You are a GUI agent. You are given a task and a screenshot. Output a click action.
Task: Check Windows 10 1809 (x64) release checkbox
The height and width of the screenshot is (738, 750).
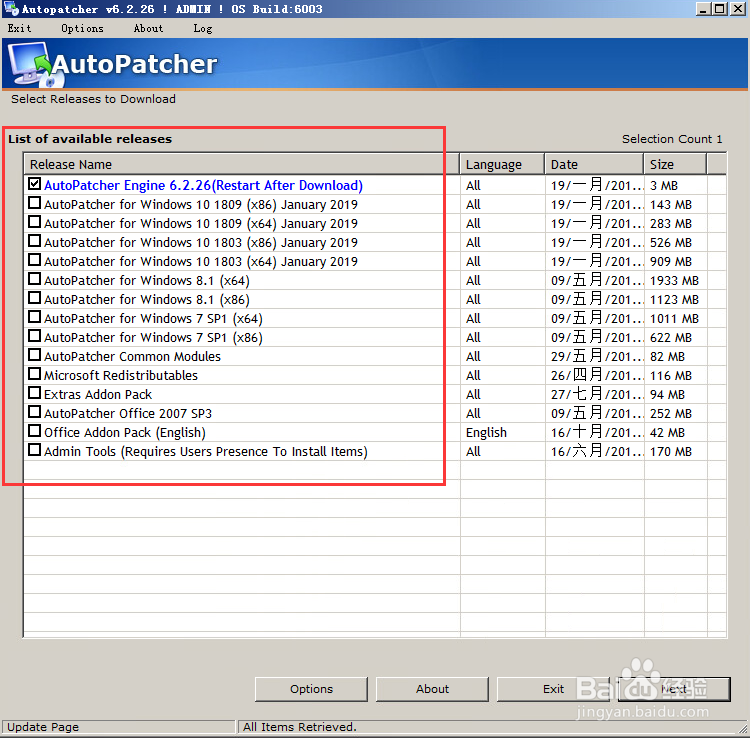34,222
